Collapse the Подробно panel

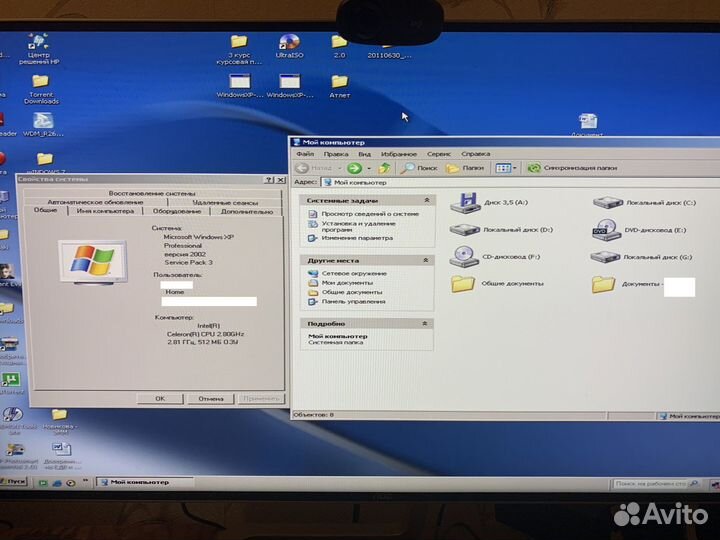pyautogui.click(x=425, y=324)
